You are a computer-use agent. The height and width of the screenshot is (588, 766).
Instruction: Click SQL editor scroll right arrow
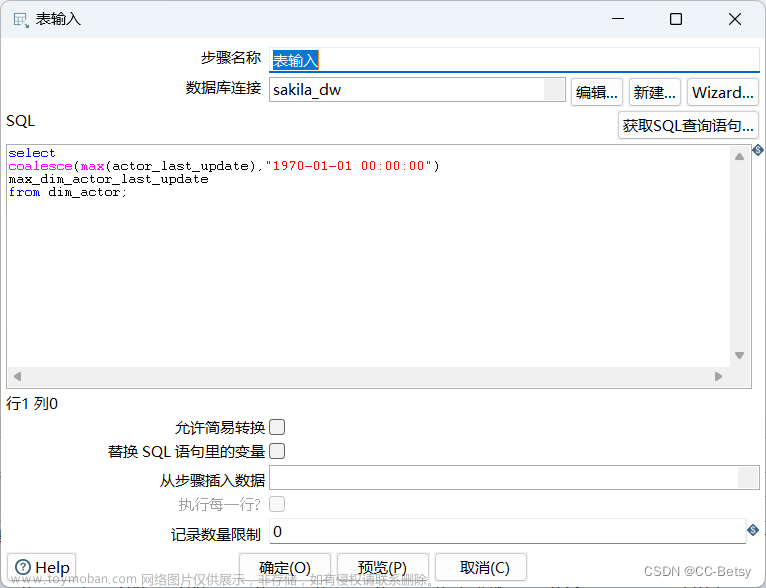tap(718, 377)
